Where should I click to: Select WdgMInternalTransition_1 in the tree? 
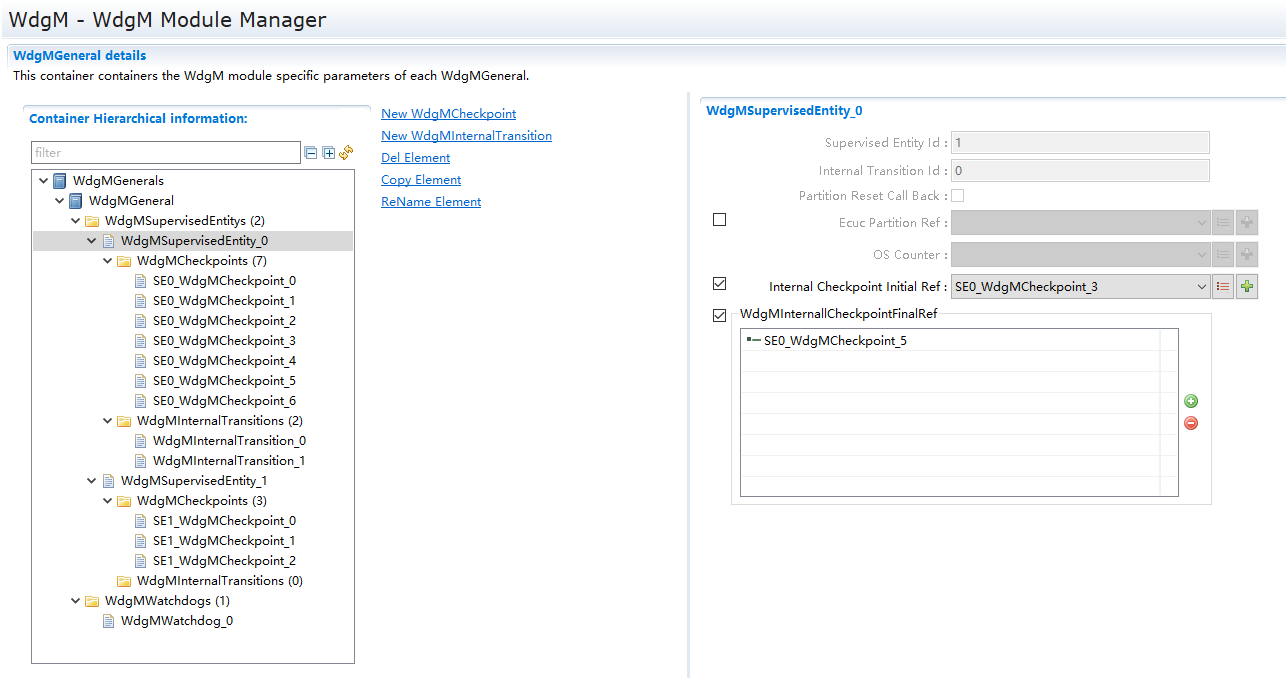[x=229, y=461]
